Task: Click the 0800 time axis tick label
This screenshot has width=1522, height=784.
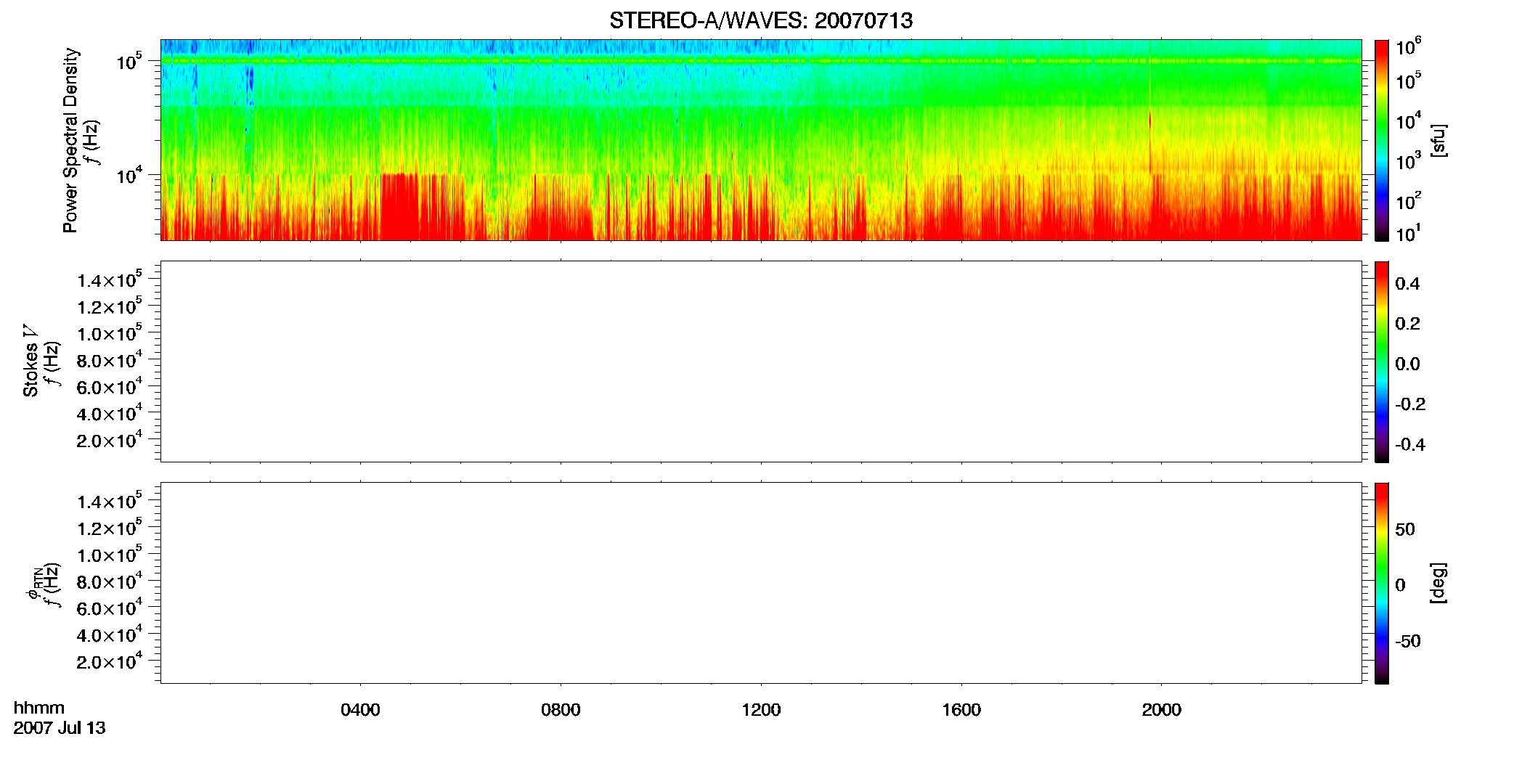Action: click(x=561, y=710)
